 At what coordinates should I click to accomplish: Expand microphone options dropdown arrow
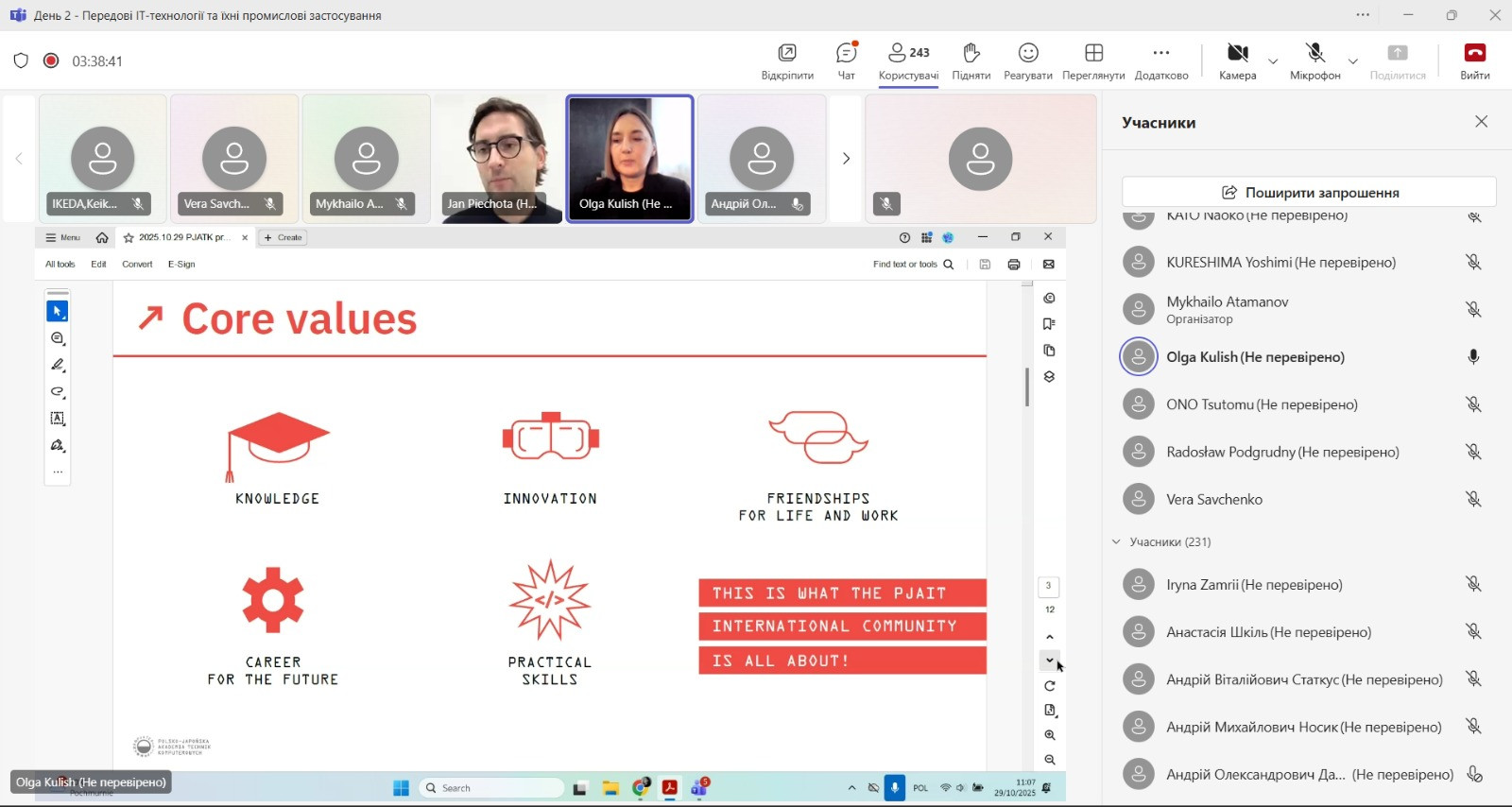1352,61
